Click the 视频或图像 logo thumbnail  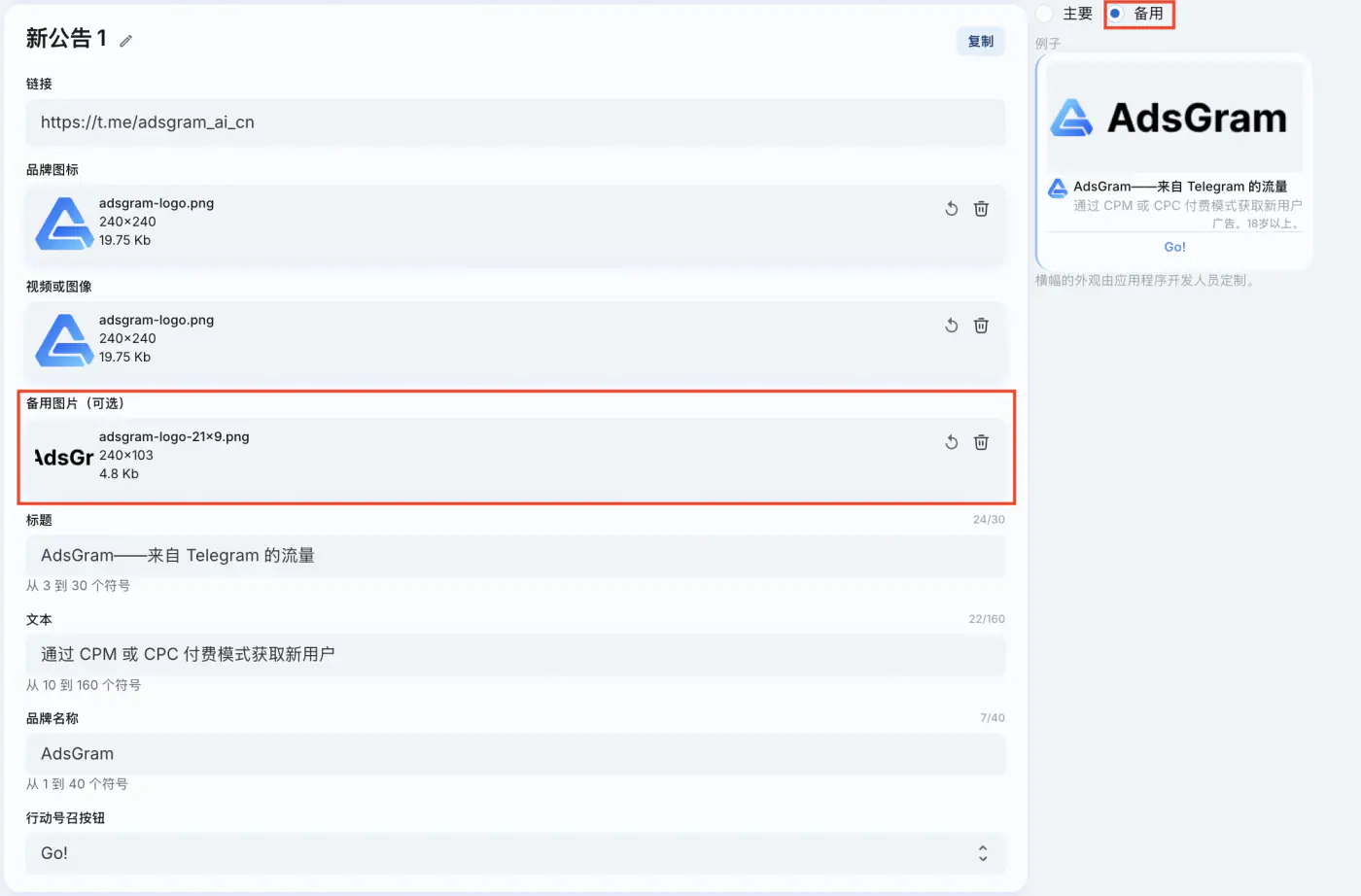pos(64,340)
